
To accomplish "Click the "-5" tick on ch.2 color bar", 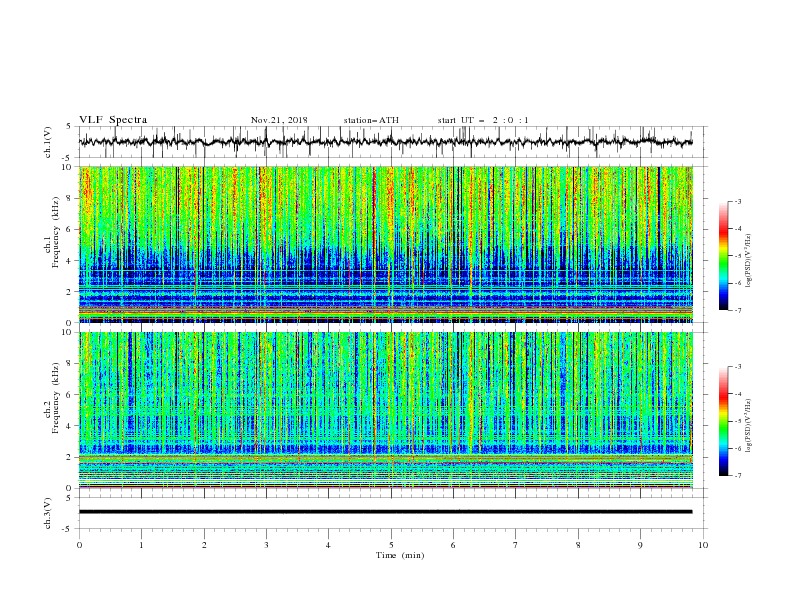I will (x=738, y=421).
